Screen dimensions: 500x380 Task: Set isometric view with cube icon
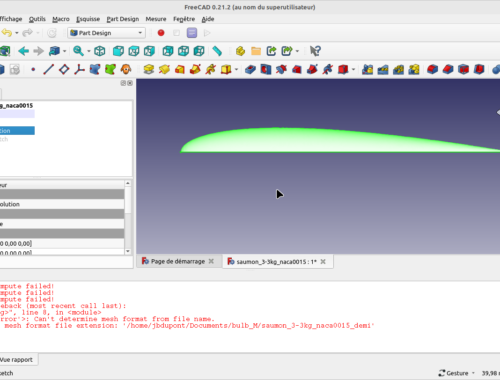(100, 51)
